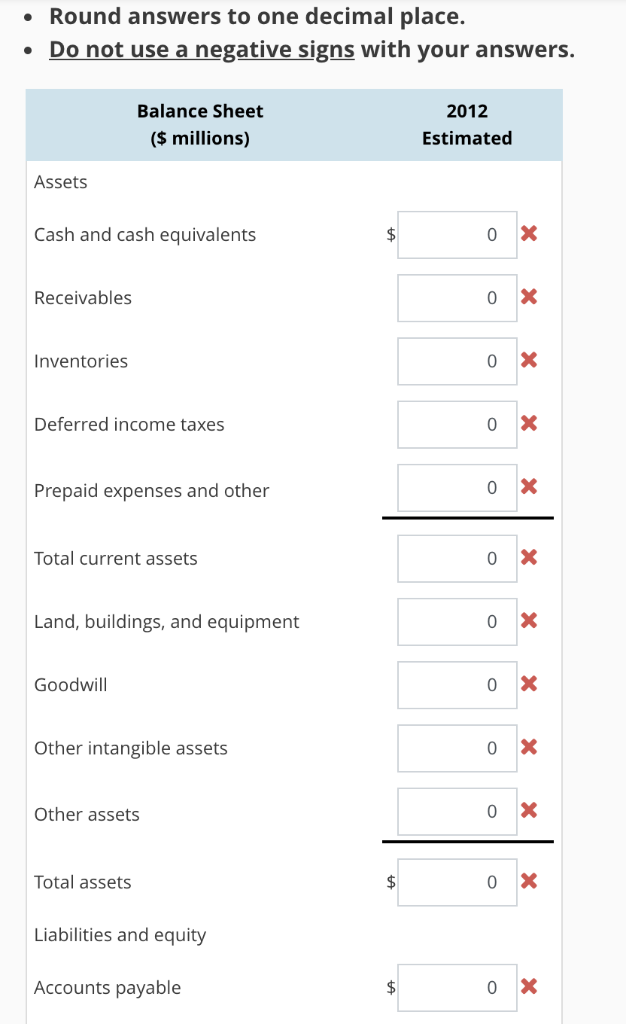Select the Inventories amount field
Viewport: 626px width, 1024px height.
(x=456, y=361)
